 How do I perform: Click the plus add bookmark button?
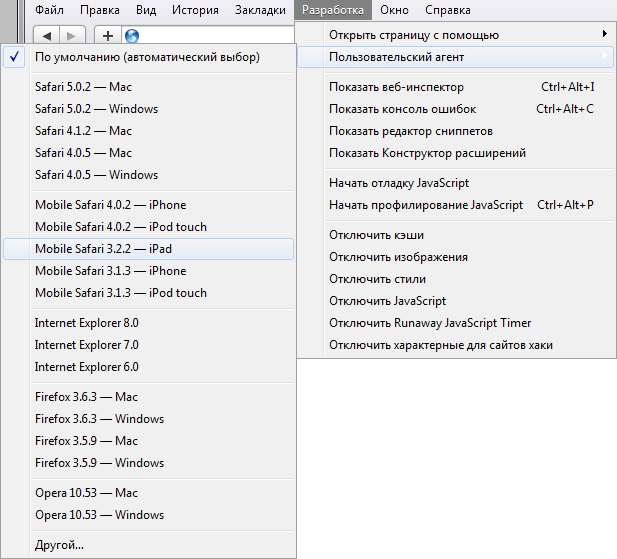pyautogui.click(x=108, y=35)
